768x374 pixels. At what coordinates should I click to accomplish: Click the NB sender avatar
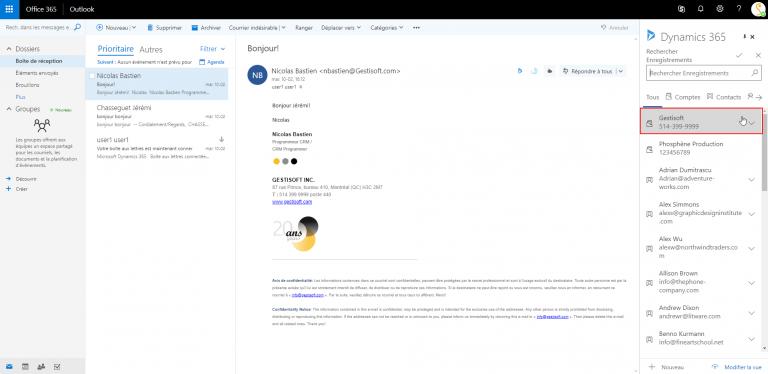pyautogui.click(x=257, y=75)
